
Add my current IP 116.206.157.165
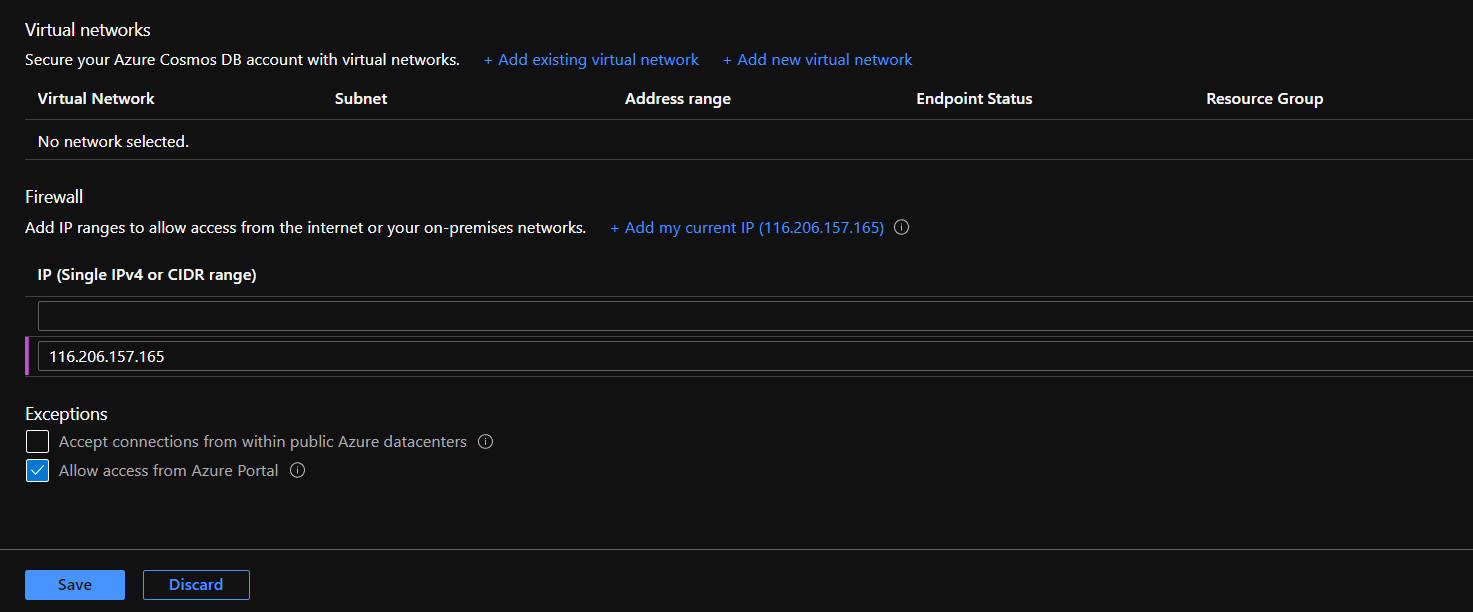tap(747, 228)
